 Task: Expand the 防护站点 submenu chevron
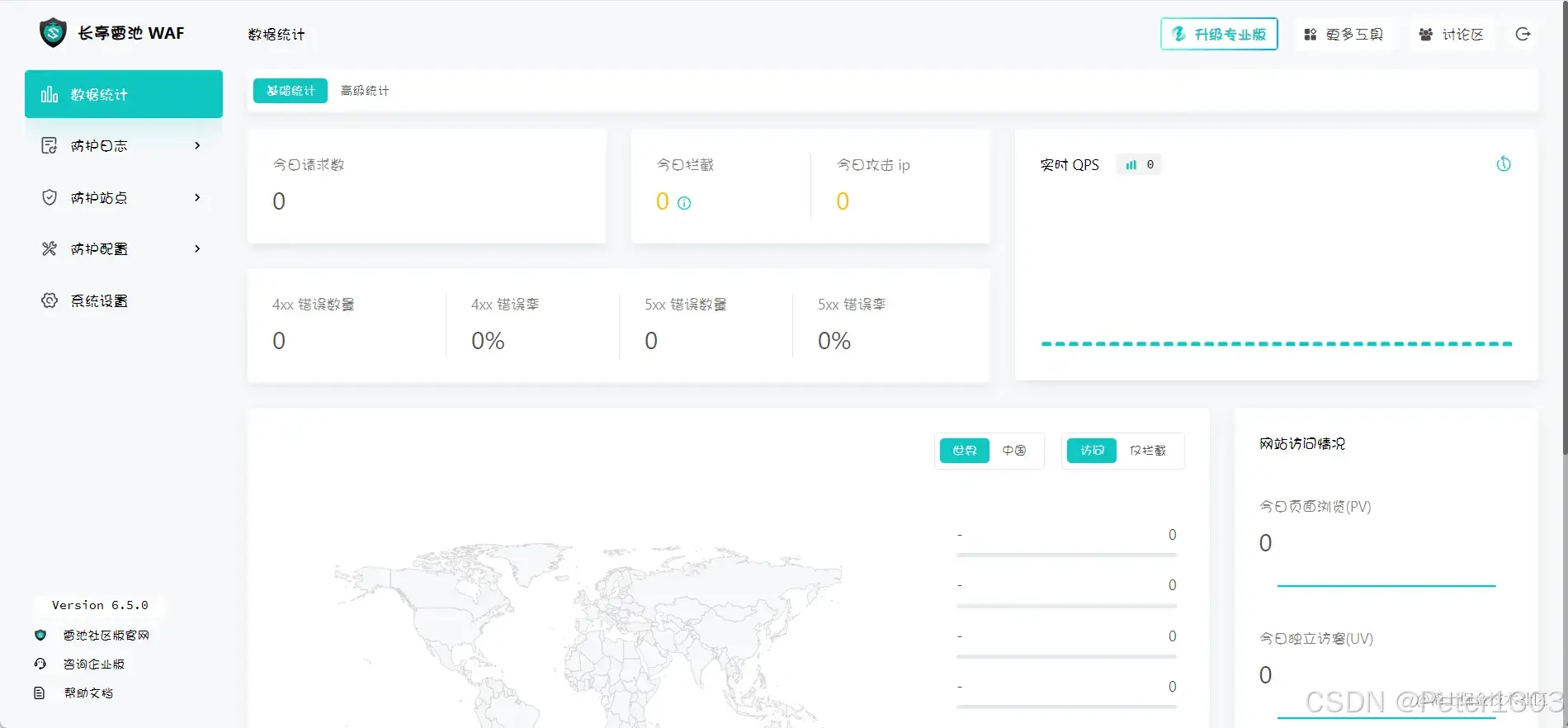coord(197,197)
